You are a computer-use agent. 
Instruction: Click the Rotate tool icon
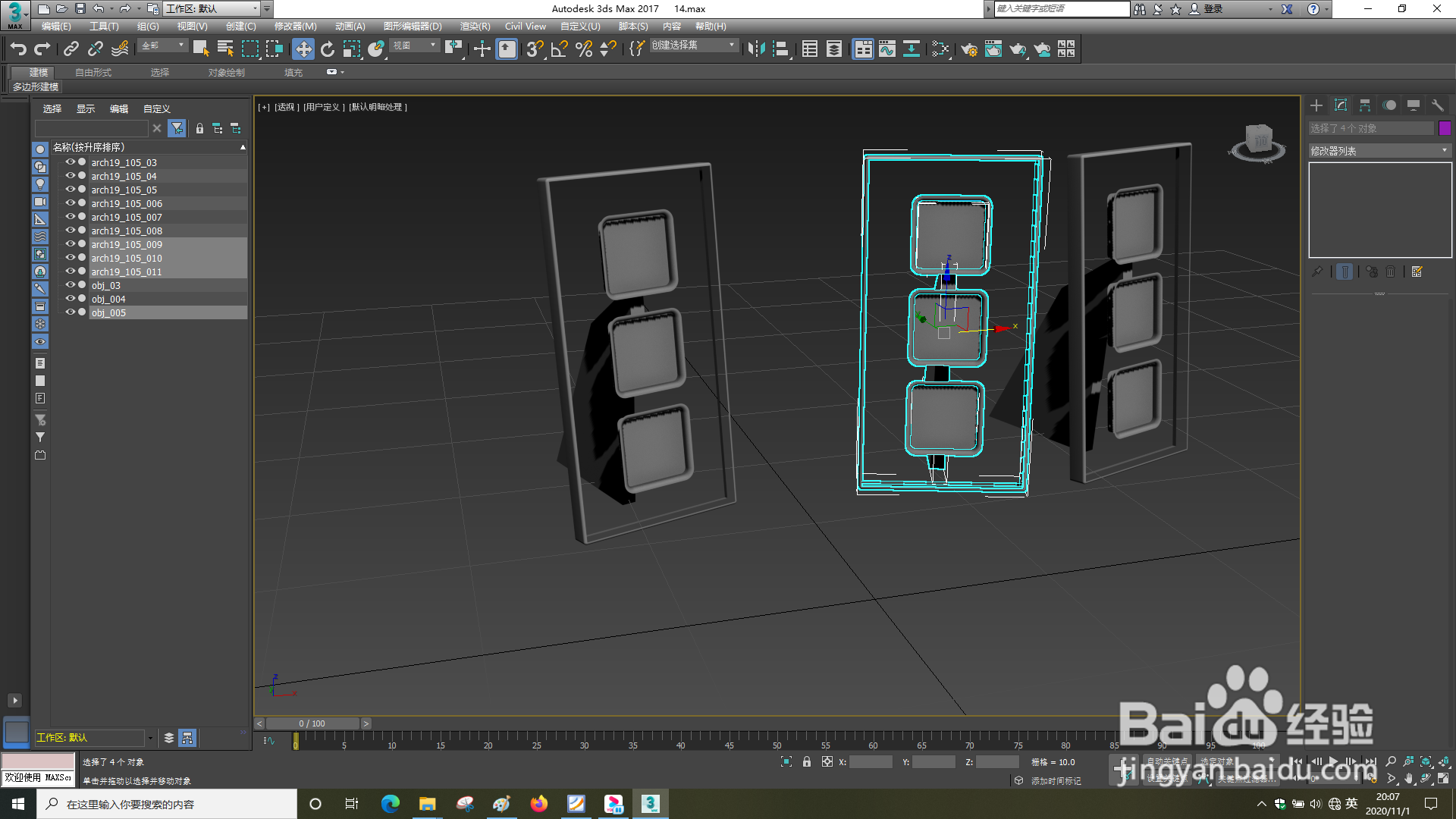[328, 49]
